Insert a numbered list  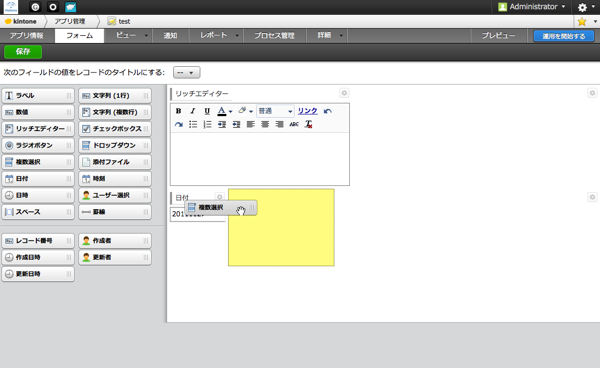(x=207, y=124)
